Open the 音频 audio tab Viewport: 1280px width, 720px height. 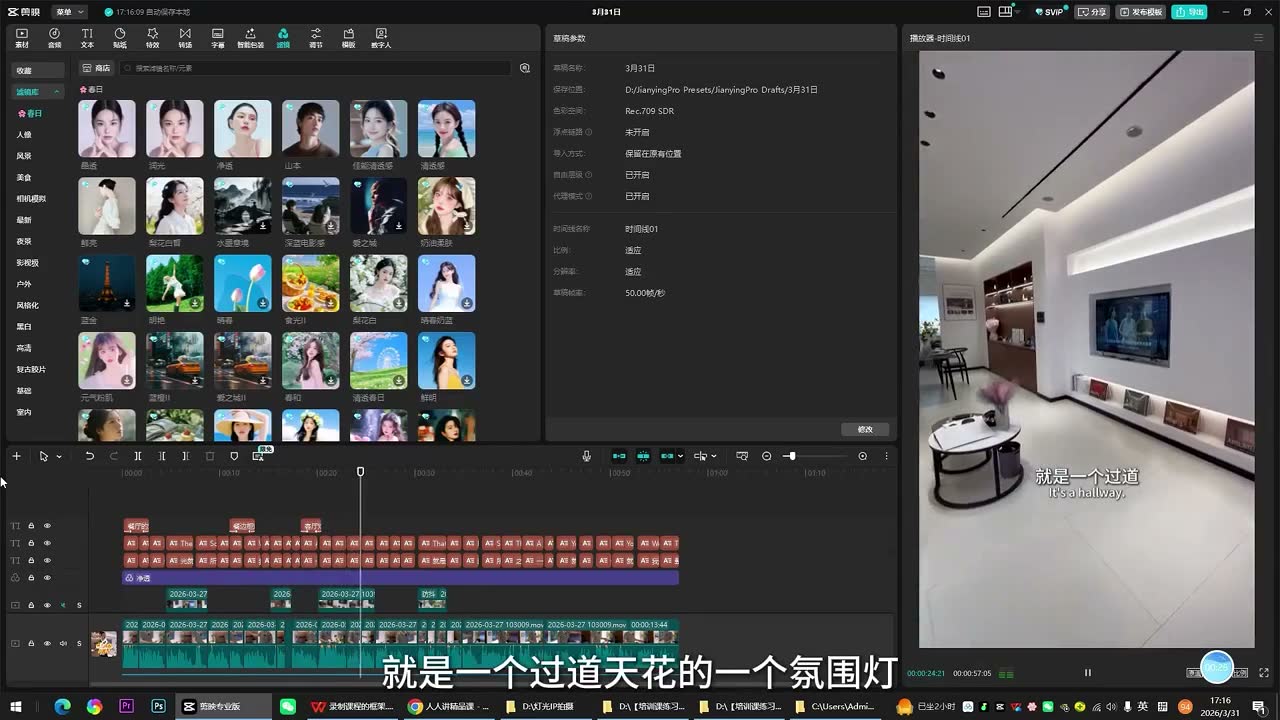pos(54,38)
